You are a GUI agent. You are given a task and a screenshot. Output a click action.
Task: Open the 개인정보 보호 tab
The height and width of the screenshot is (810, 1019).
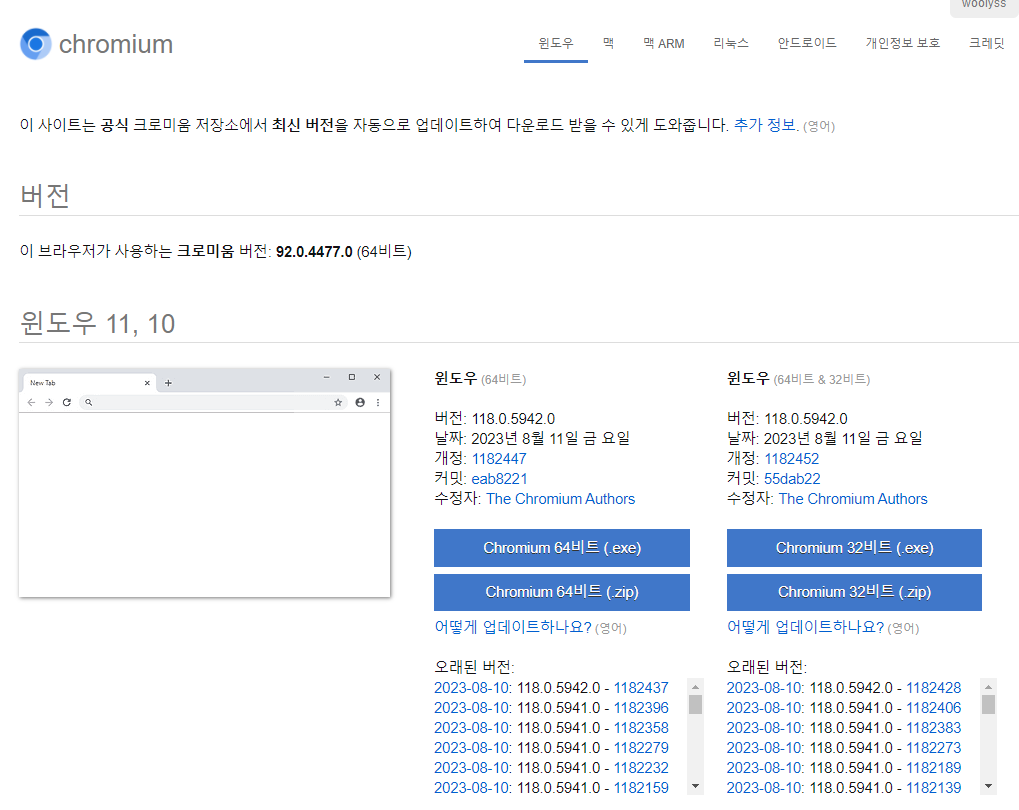point(903,44)
